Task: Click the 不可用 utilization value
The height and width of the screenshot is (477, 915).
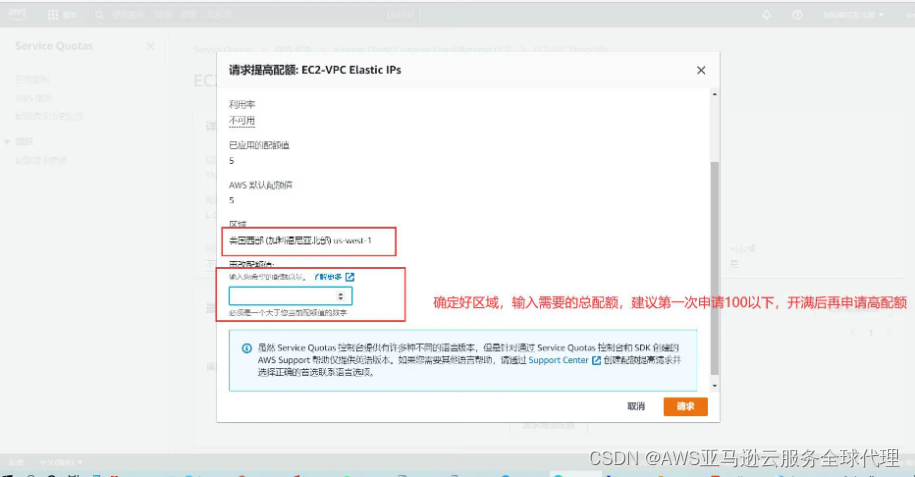Action: [242, 121]
